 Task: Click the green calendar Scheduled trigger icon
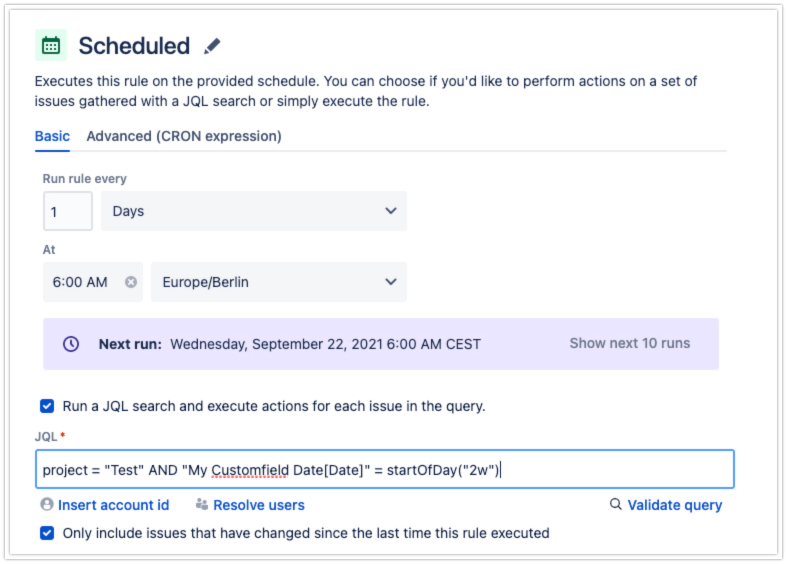(x=51, y=45)
